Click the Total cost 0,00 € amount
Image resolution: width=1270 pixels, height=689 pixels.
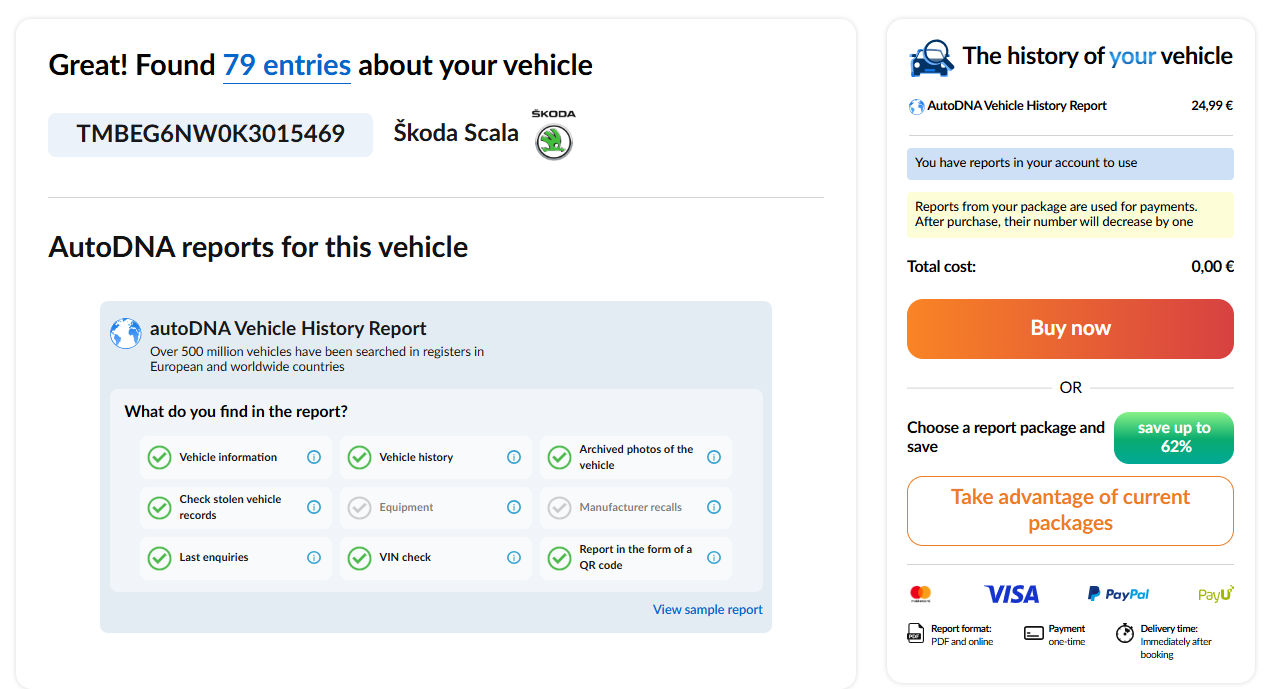point(1213,267)
